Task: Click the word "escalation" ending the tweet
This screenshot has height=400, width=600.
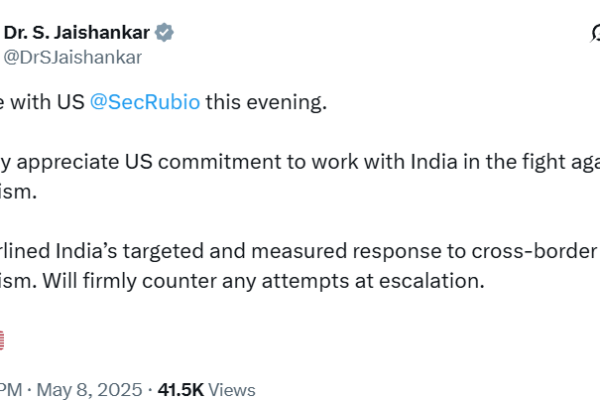Action: tap(438, 281)
